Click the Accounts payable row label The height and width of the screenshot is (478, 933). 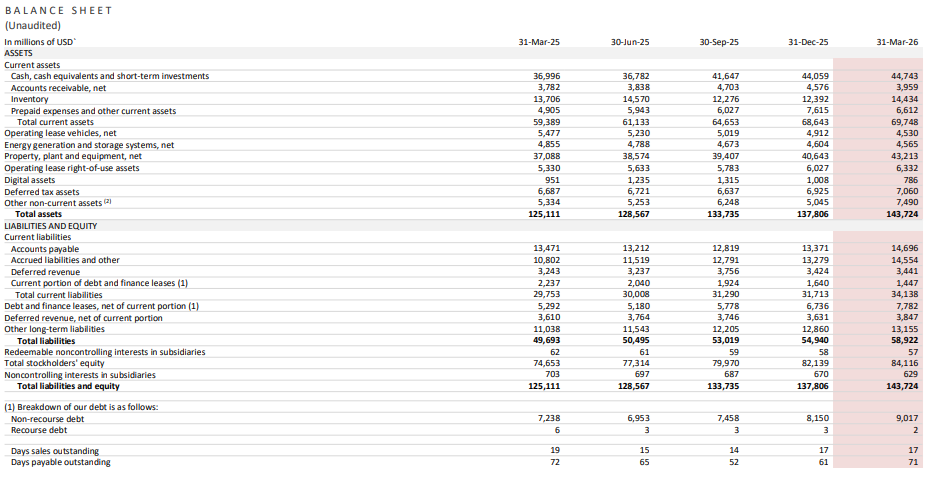44,248
